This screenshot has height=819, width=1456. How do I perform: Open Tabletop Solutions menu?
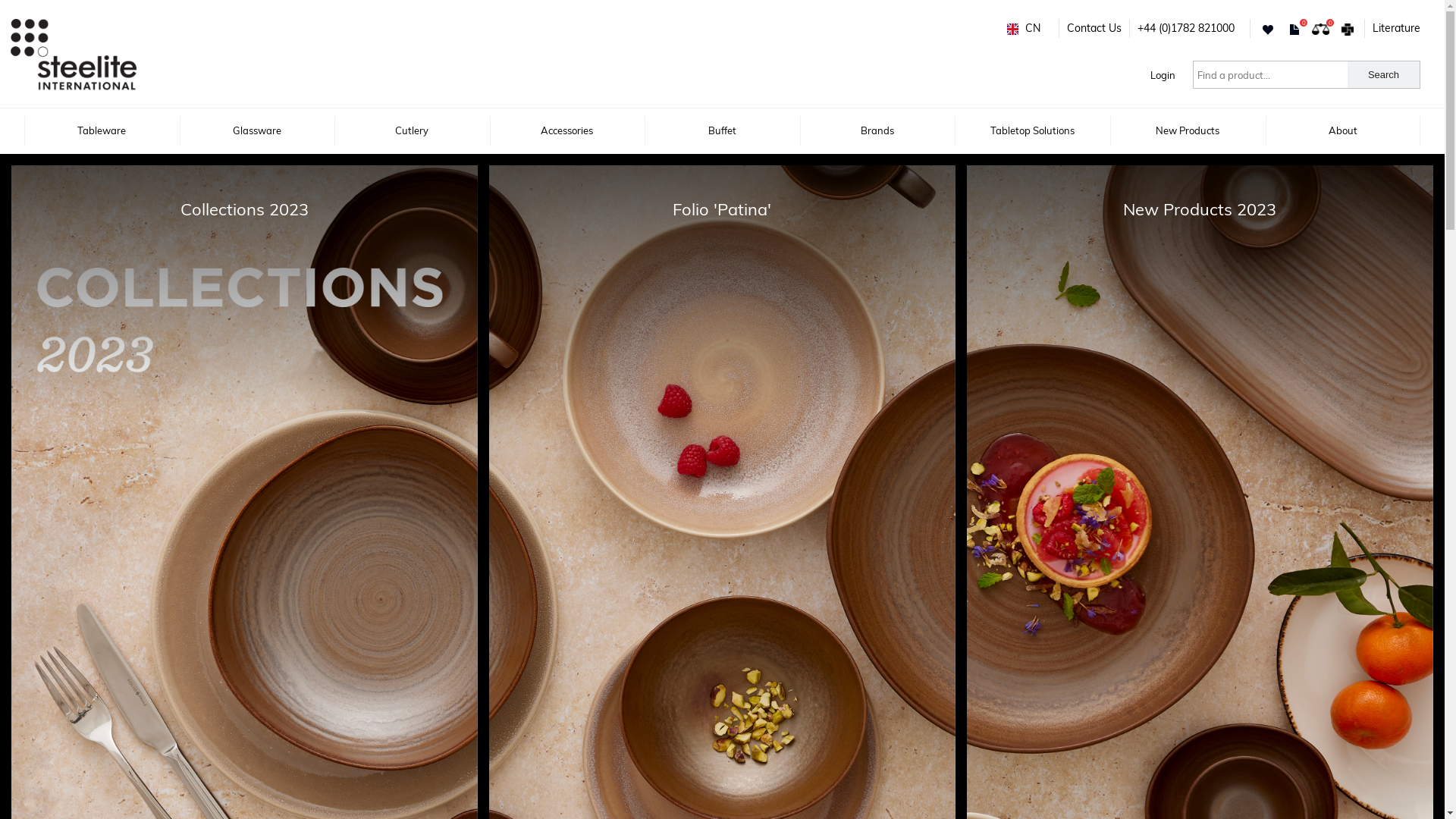(x=1033, y=130)
